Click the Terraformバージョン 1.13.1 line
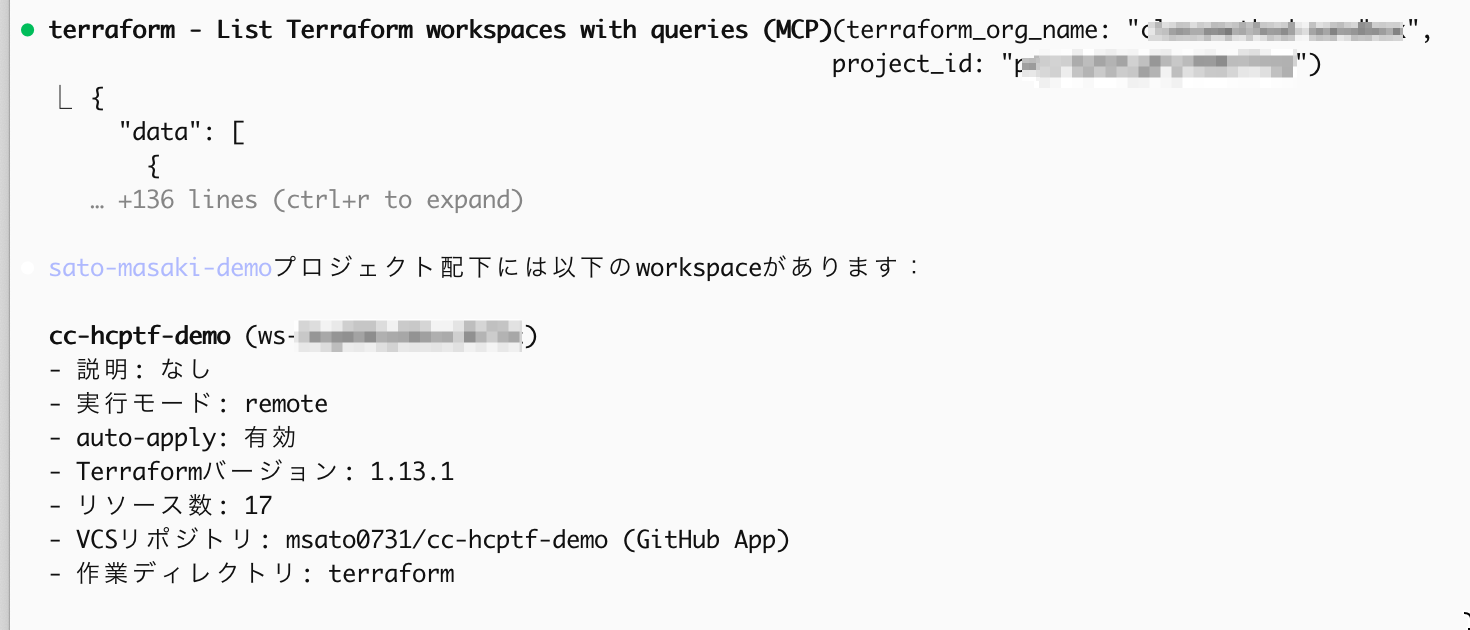This screenshot has width=1470, height=630. click(x=251, y=472)
